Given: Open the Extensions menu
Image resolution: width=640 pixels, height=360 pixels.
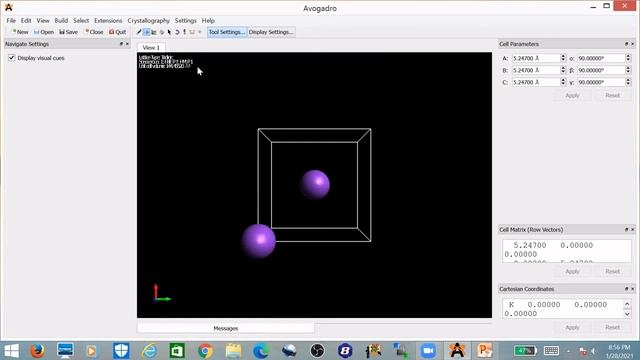Looking at the screenshot, I should point(108,20).
